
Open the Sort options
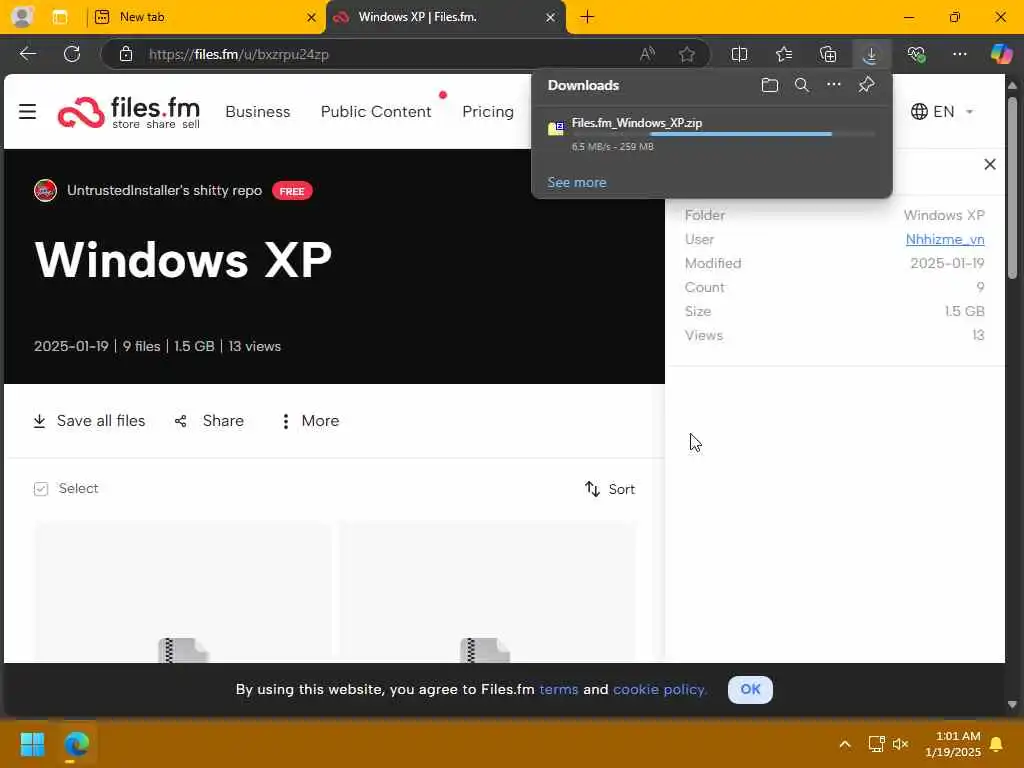pyautogui.click(x=609, y=489)
